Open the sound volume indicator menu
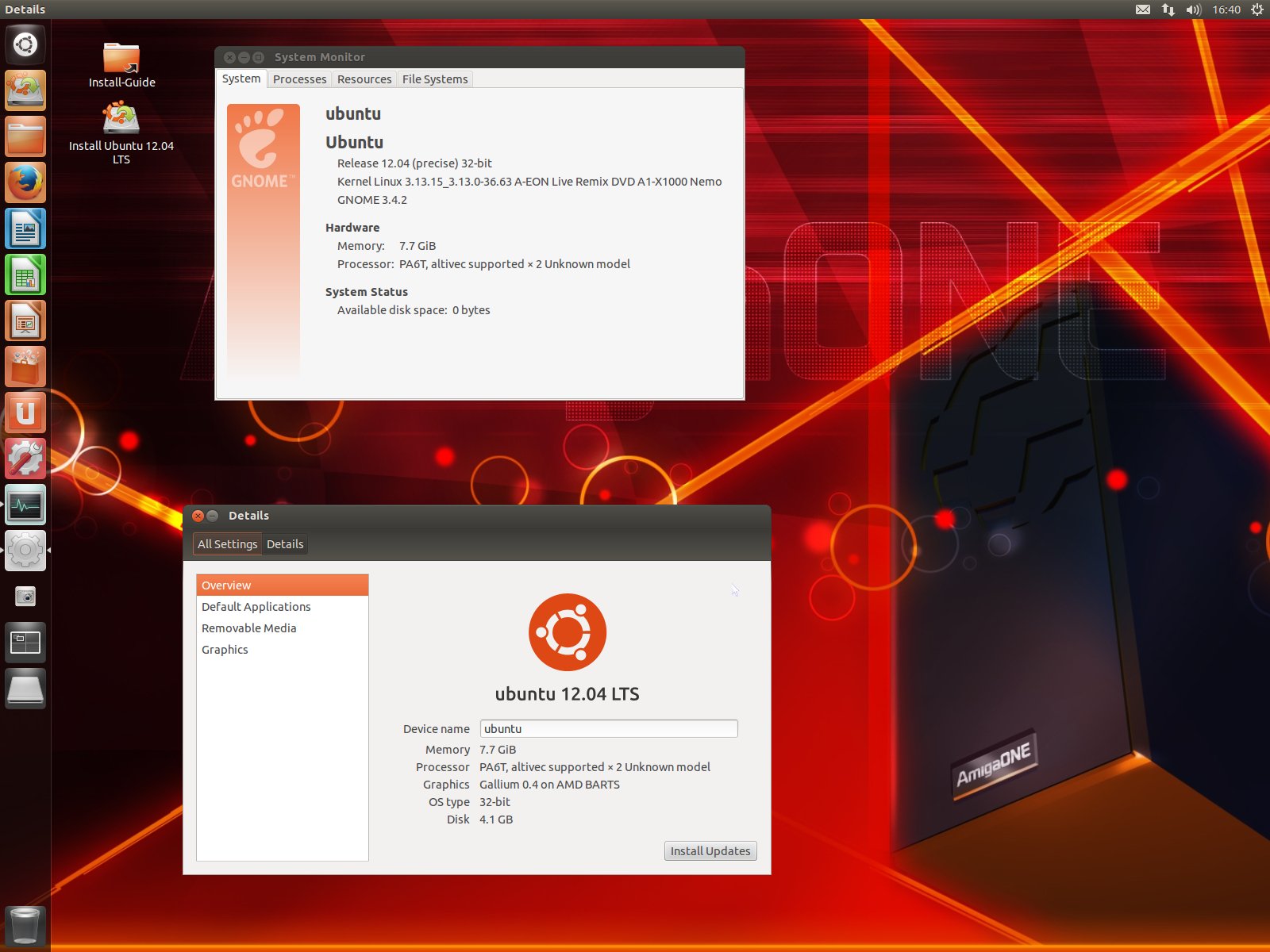The height and width of the screenshot is (952, 1270). 1193,10
